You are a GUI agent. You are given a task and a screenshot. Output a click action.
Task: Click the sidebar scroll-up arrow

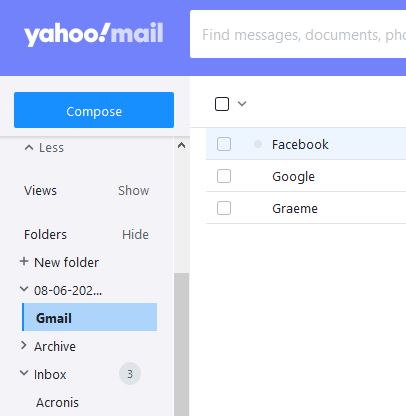pyautogui.click(x=181, y=145)
